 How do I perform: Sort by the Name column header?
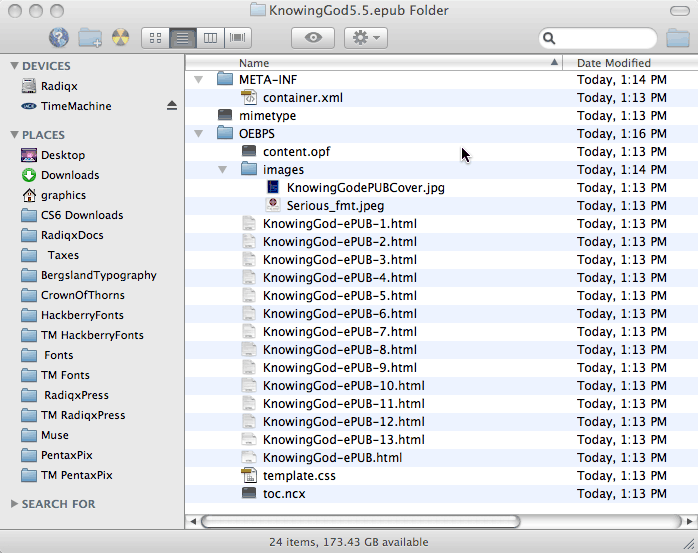374,63
